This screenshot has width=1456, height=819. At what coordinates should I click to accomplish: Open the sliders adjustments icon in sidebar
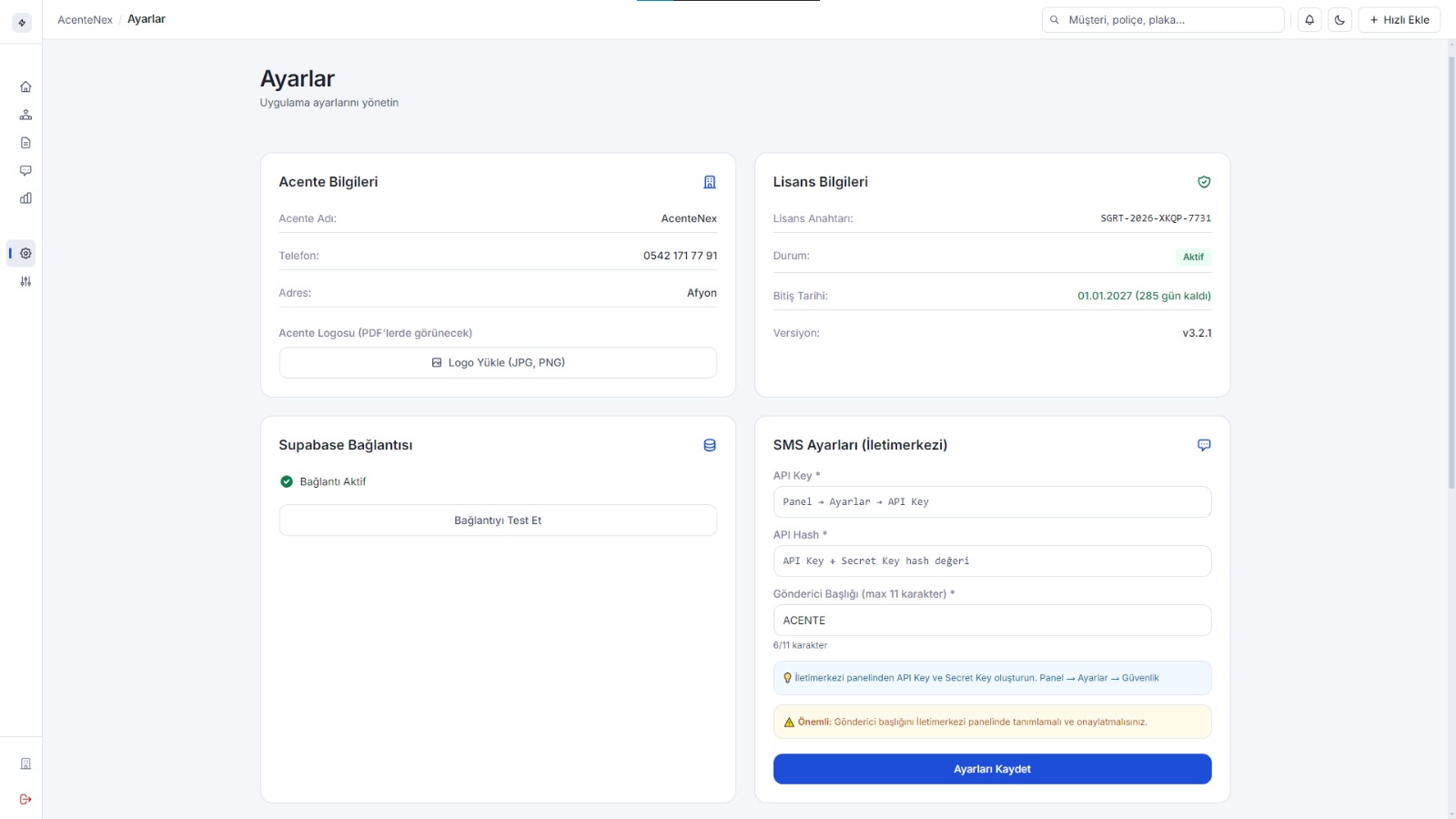(25, 281)
